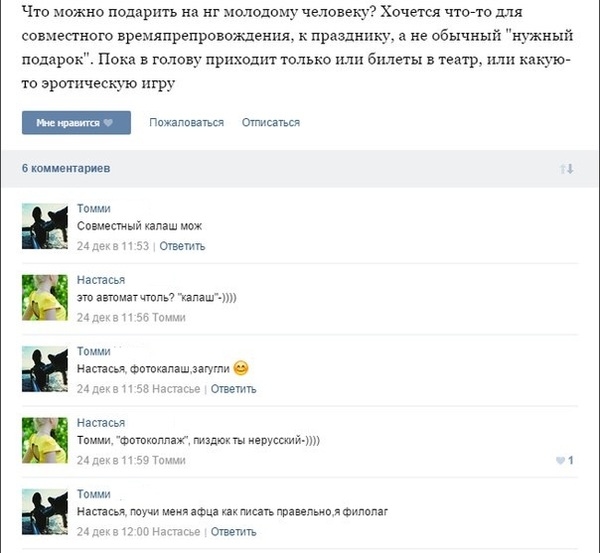The height and width of the screenshot is (553, 600).
Task: Open Настасья's avatar on 'это автомат' comment
Action: tap(45, 297)
